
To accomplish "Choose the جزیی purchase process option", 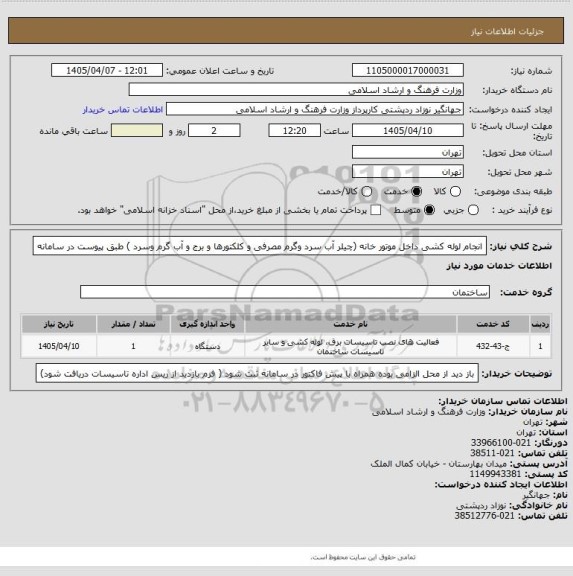I will coord(473,210).
